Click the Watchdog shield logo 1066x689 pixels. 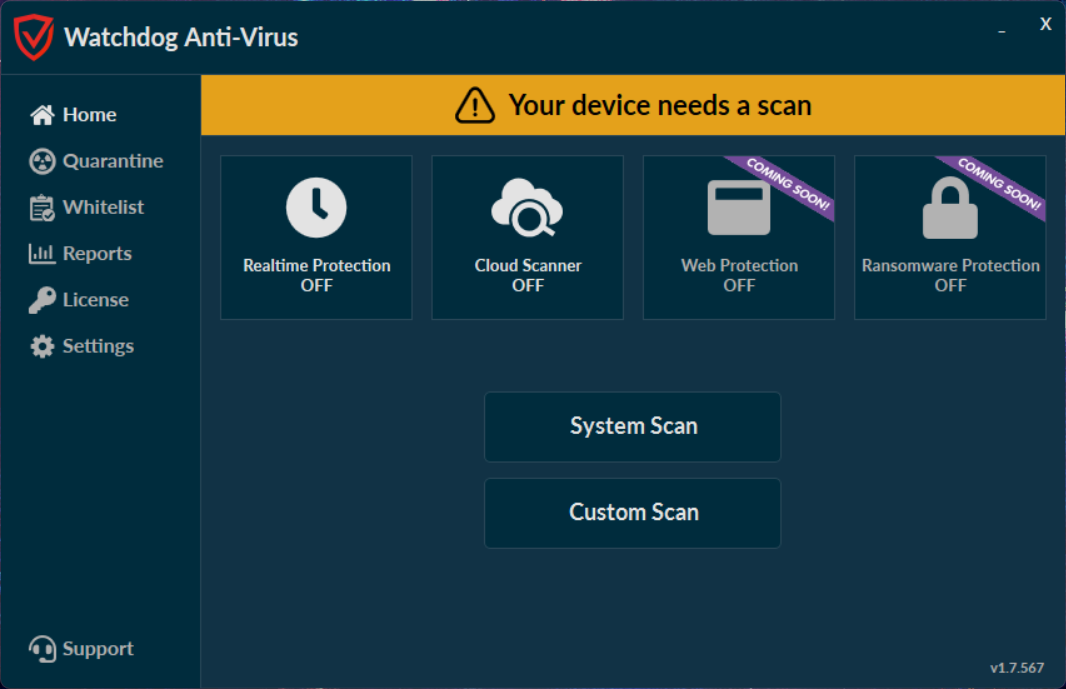point(33,37)
